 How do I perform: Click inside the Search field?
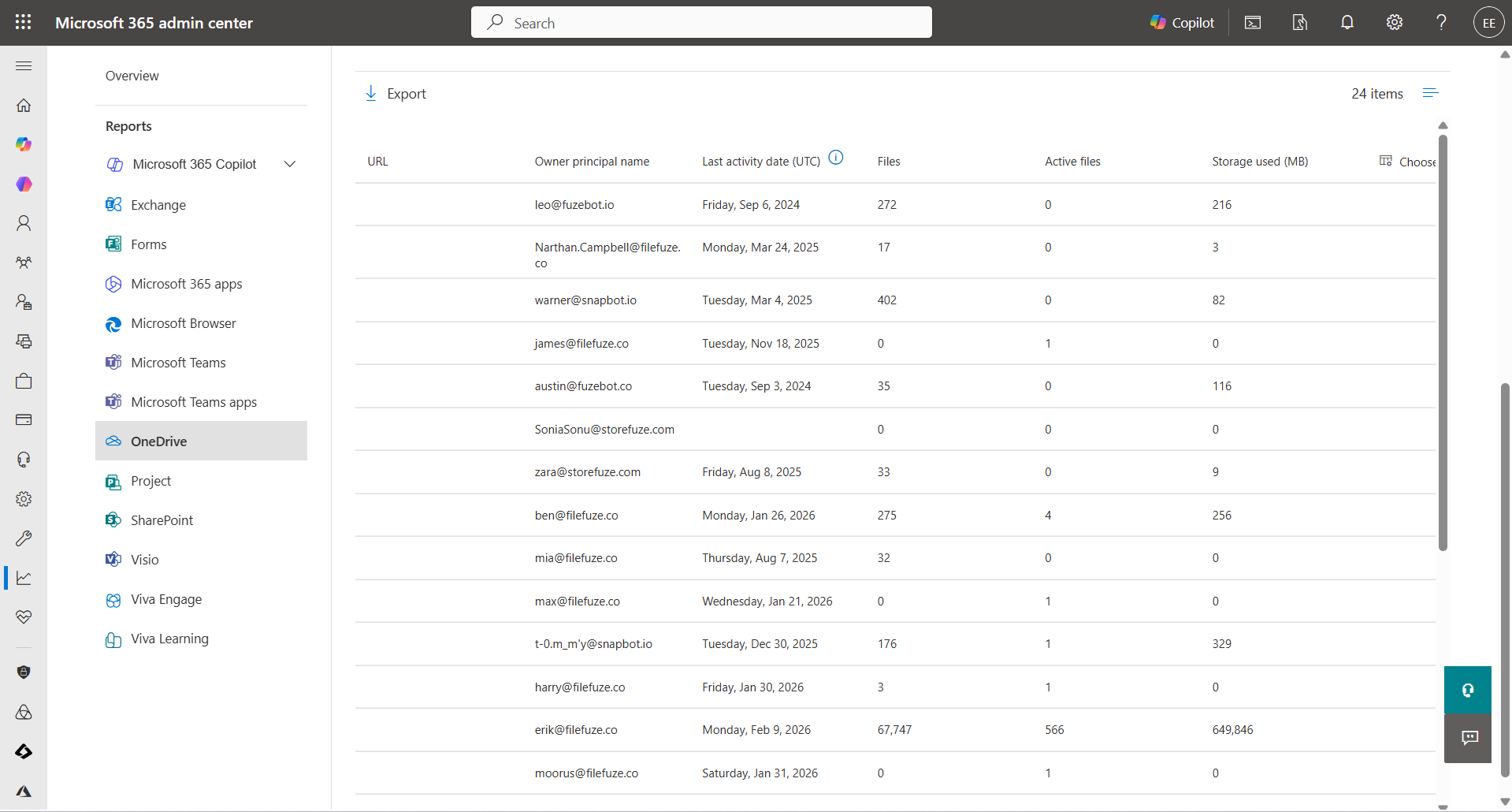pyautogui.click(x=701, y=22)
